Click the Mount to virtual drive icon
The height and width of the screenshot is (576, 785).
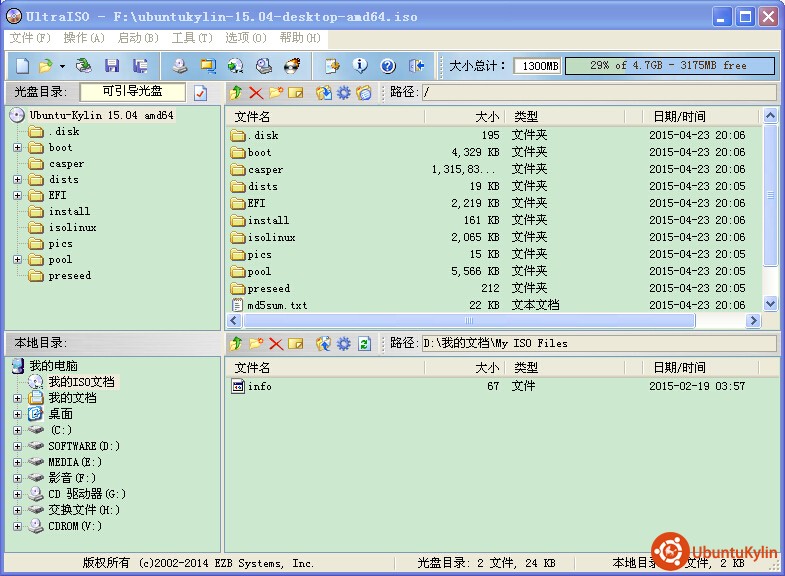click(x=264, y=66)
